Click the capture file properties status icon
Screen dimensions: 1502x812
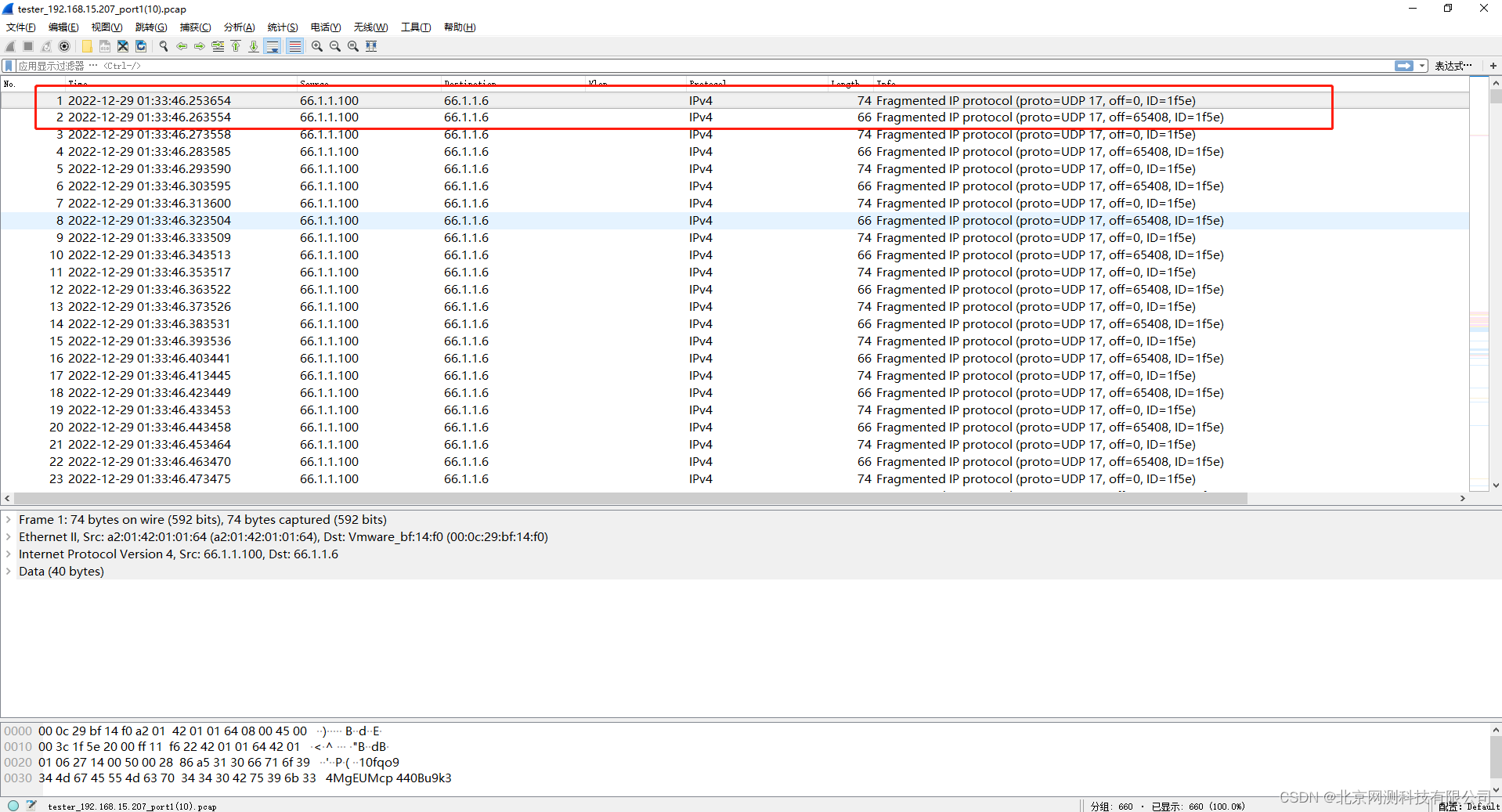31,805
